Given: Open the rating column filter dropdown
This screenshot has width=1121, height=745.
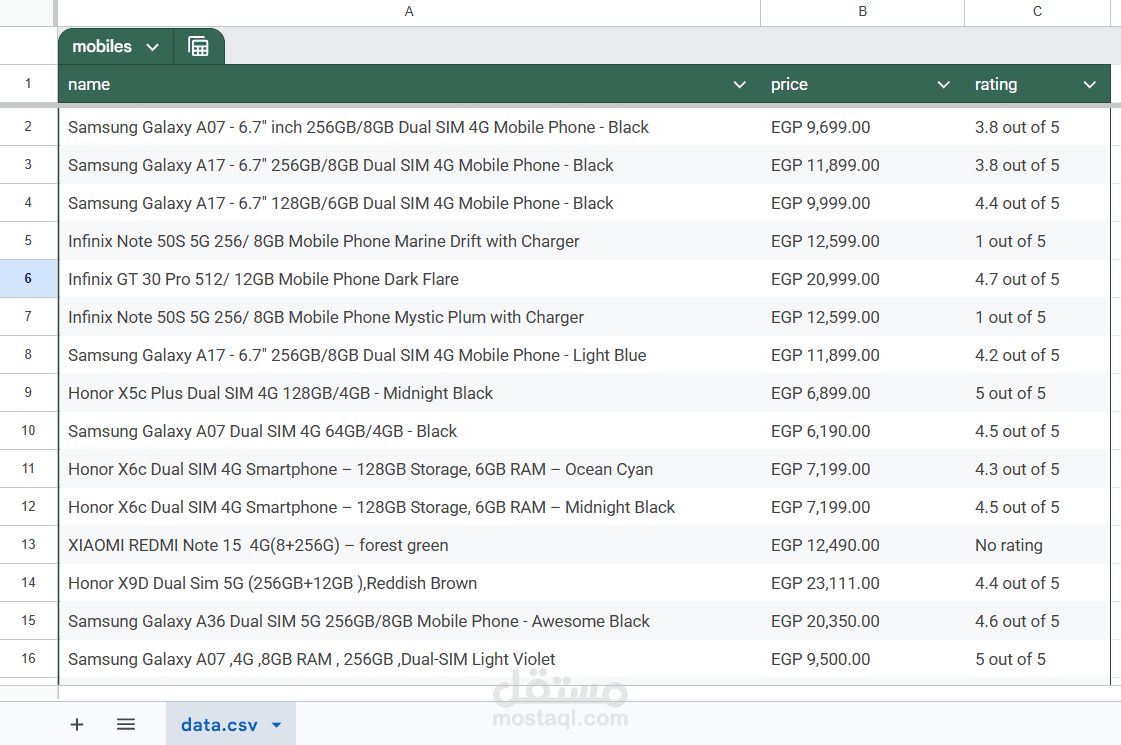Looking at the screenshot, I should point(1089,84).
